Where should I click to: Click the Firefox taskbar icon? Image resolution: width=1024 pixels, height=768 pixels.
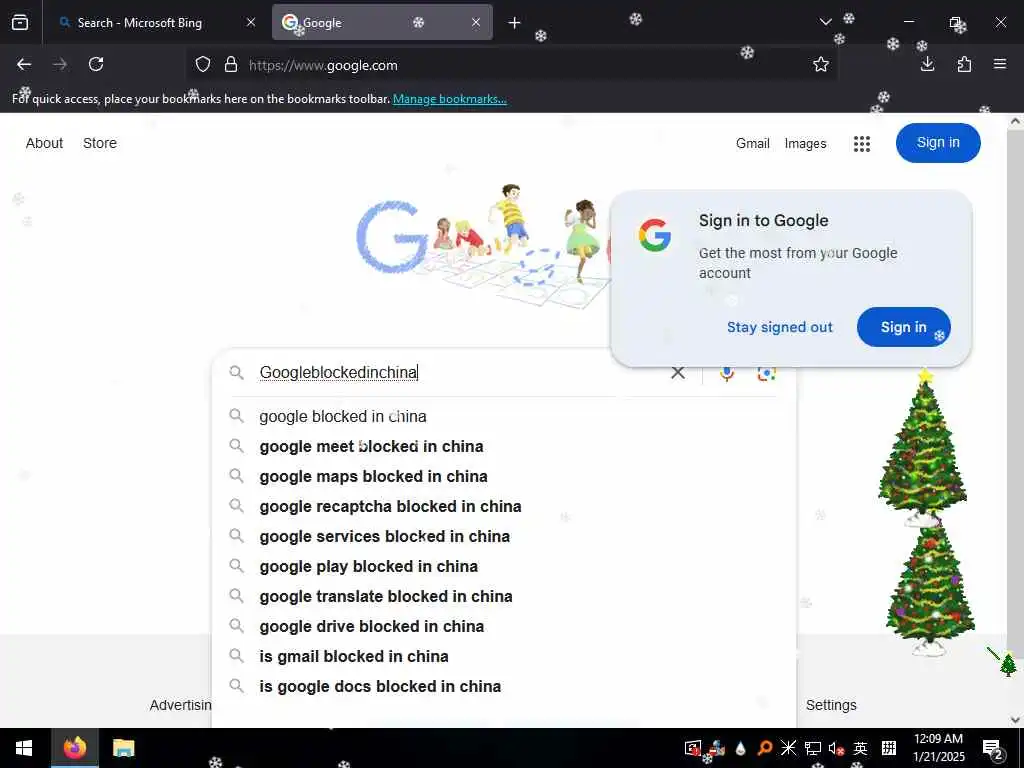(74, 748)
